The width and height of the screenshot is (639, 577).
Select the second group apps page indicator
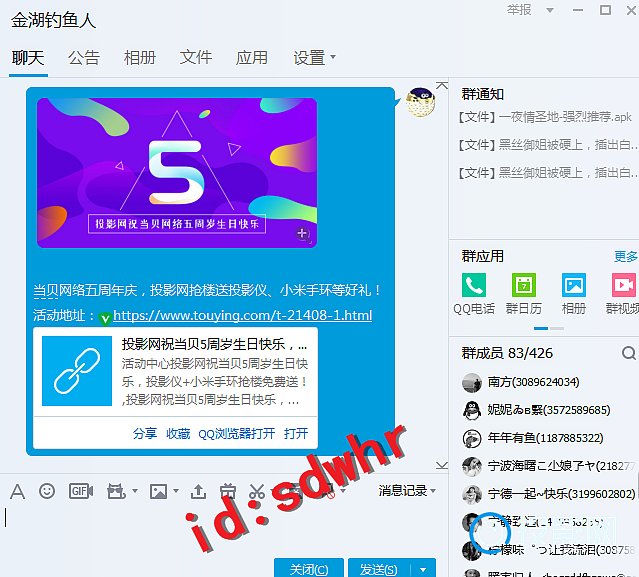[x=557, y=328]
